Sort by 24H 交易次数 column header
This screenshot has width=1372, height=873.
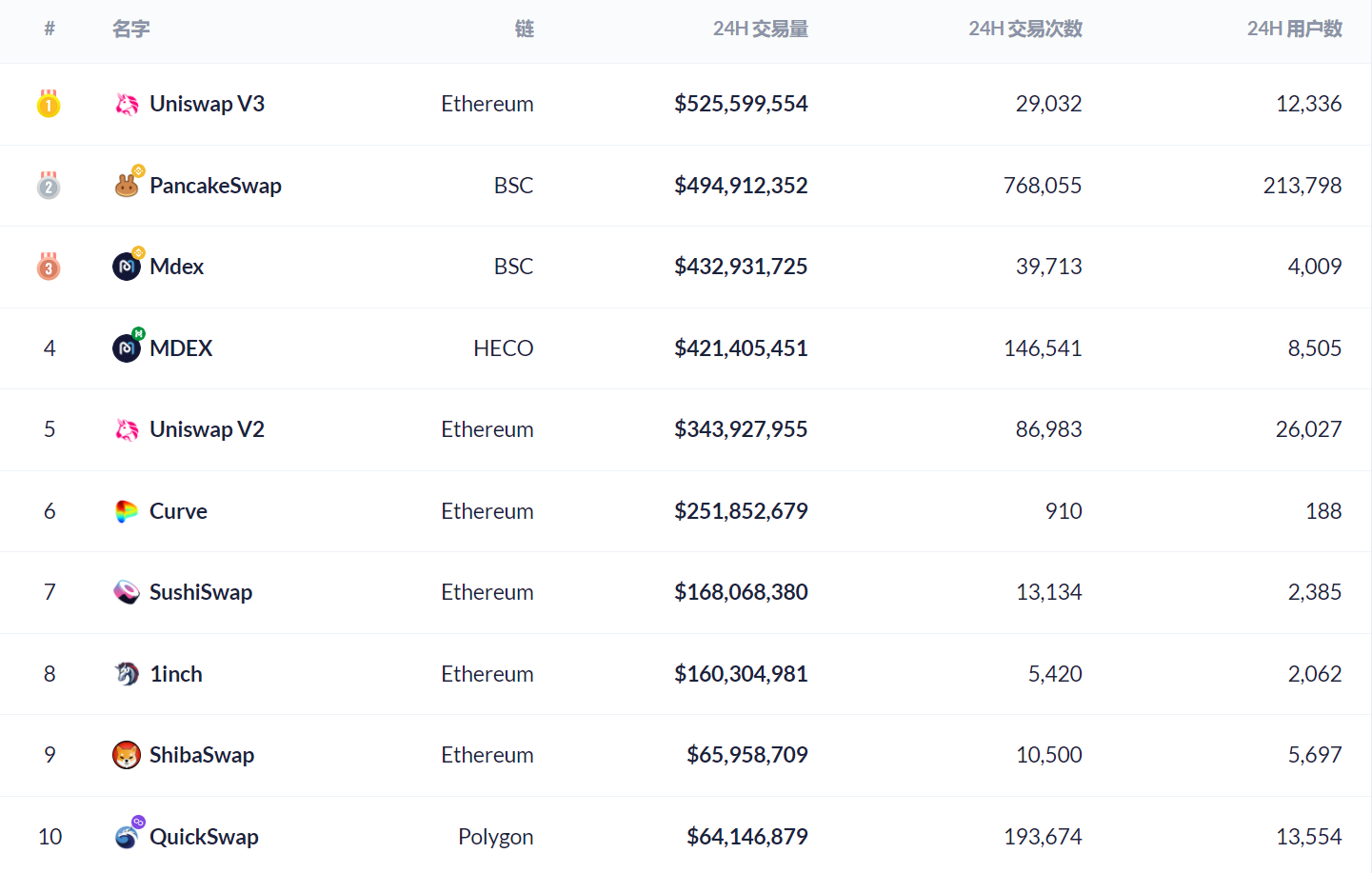point(1024,30)
